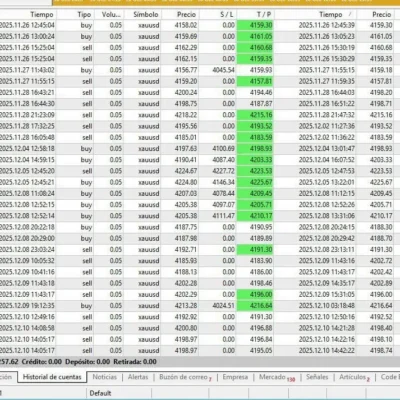Click the sell type in row priced 4185.01
This screenshot has height=400, width=400.
(x=87, y=137)
